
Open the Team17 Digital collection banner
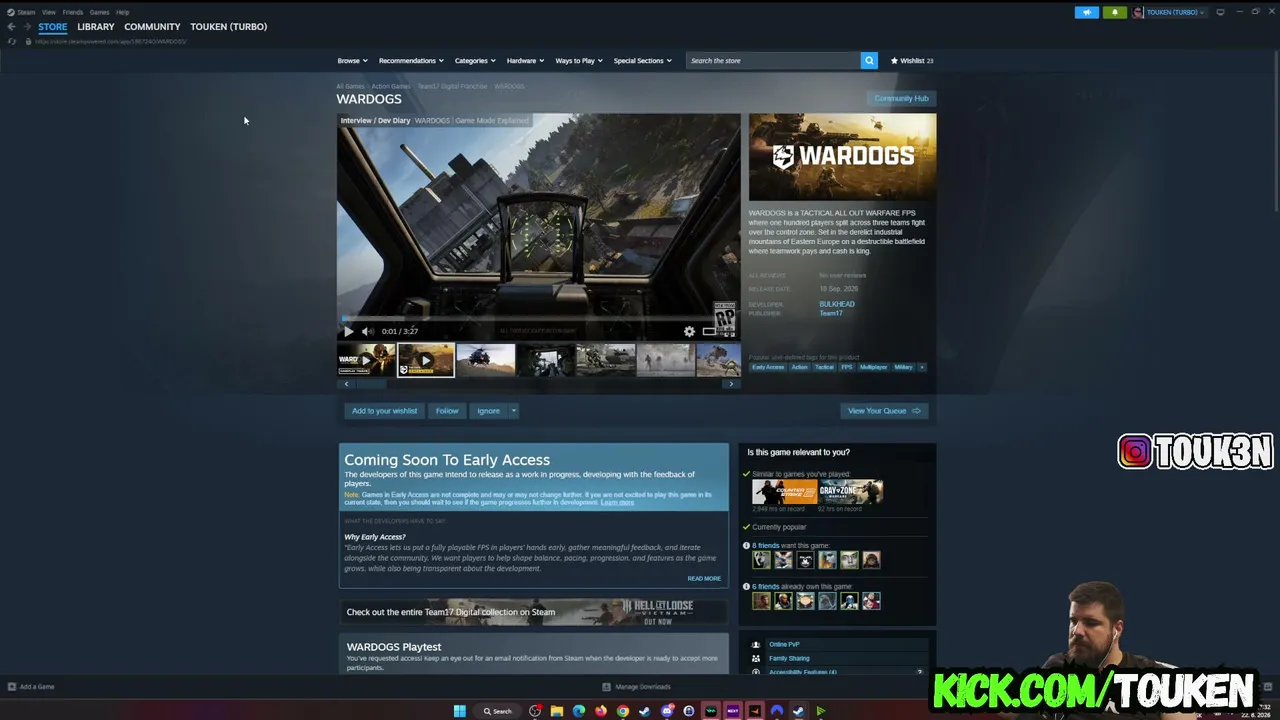click(x=534, y=612)
